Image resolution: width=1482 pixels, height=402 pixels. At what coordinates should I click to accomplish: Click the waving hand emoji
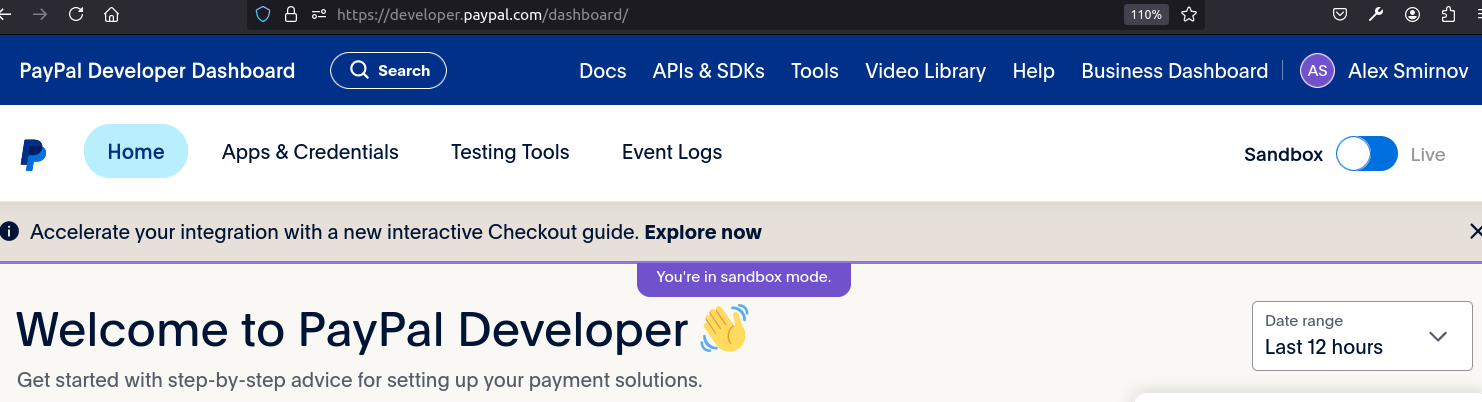(x=725, y=329)
